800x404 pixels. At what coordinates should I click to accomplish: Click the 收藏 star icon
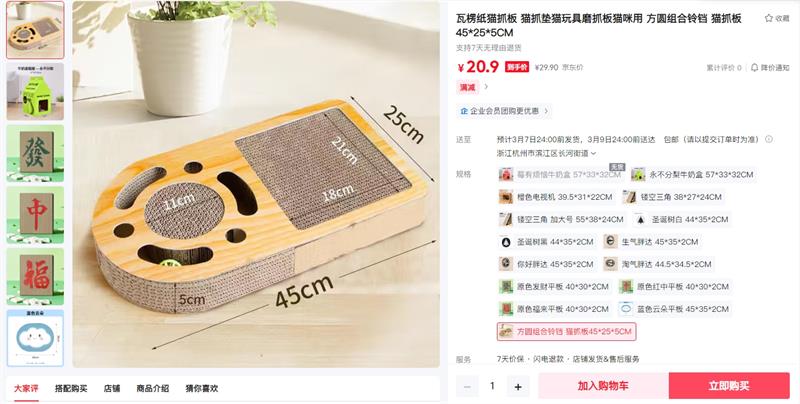768,18
